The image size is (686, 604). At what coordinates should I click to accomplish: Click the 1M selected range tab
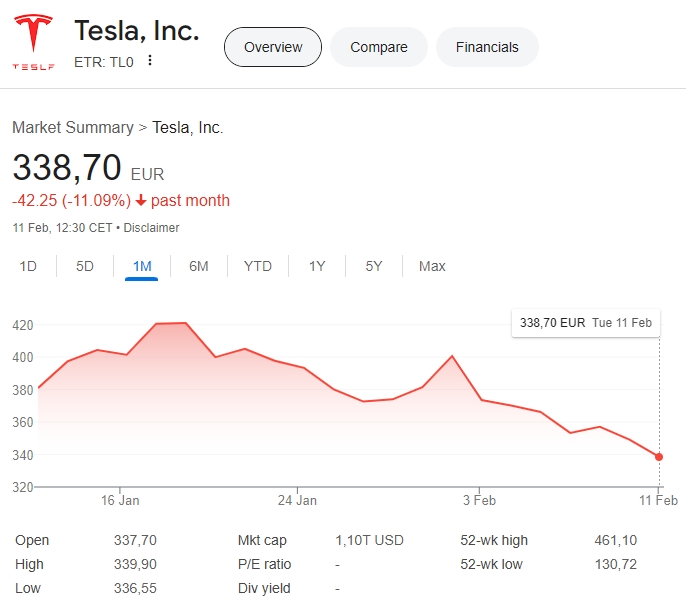click(142, 266)
